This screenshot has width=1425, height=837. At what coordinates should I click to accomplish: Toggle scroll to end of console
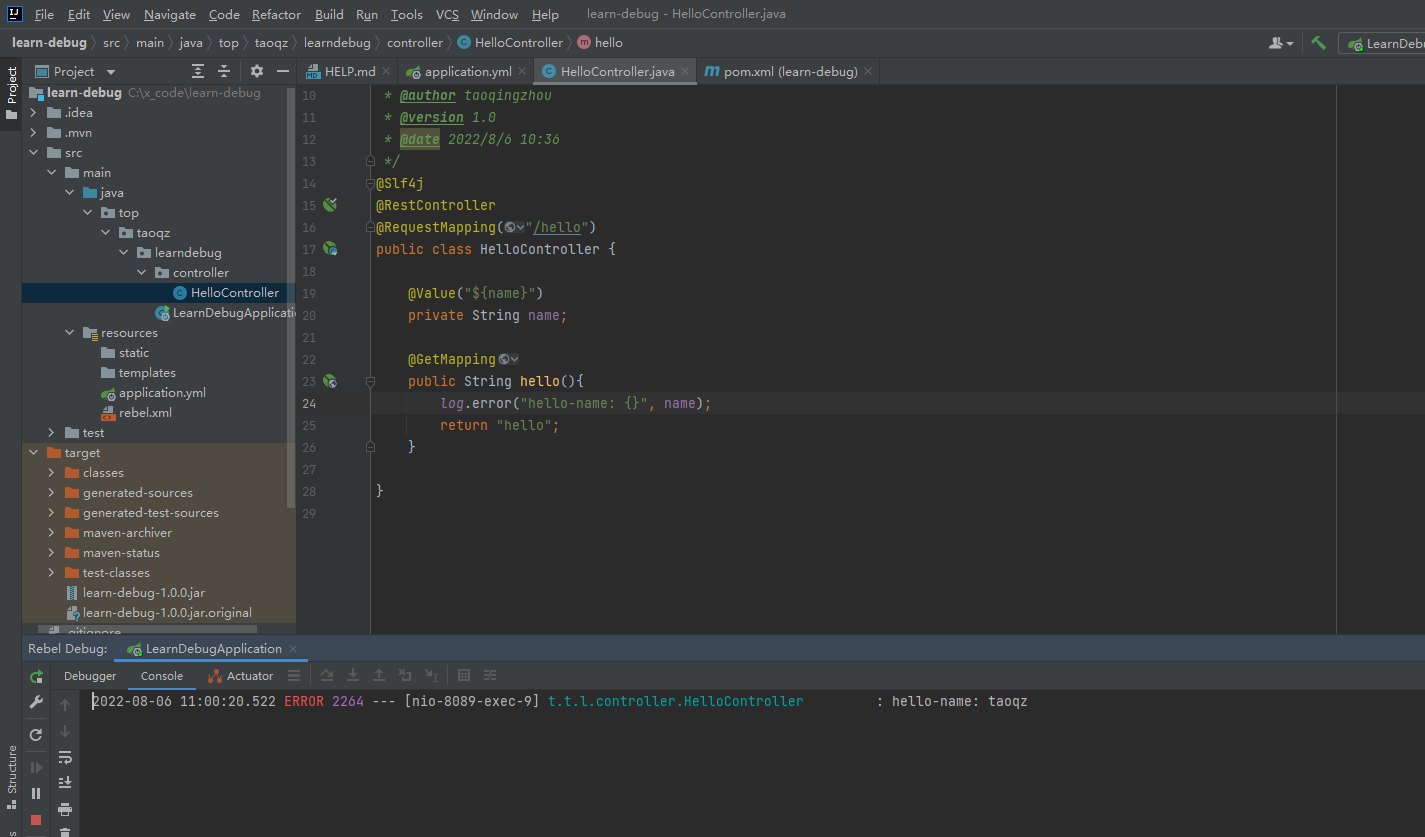click(65, 783)
